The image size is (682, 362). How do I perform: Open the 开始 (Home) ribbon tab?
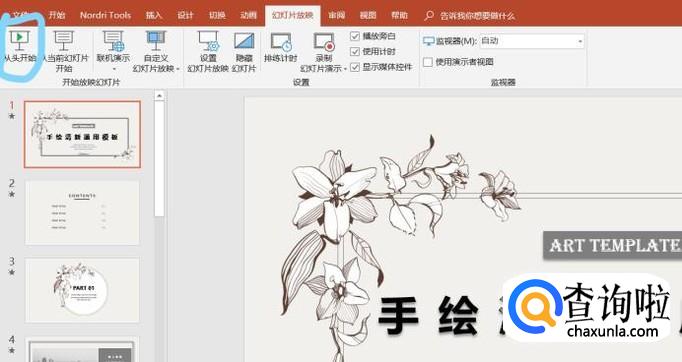click(57, 15)
